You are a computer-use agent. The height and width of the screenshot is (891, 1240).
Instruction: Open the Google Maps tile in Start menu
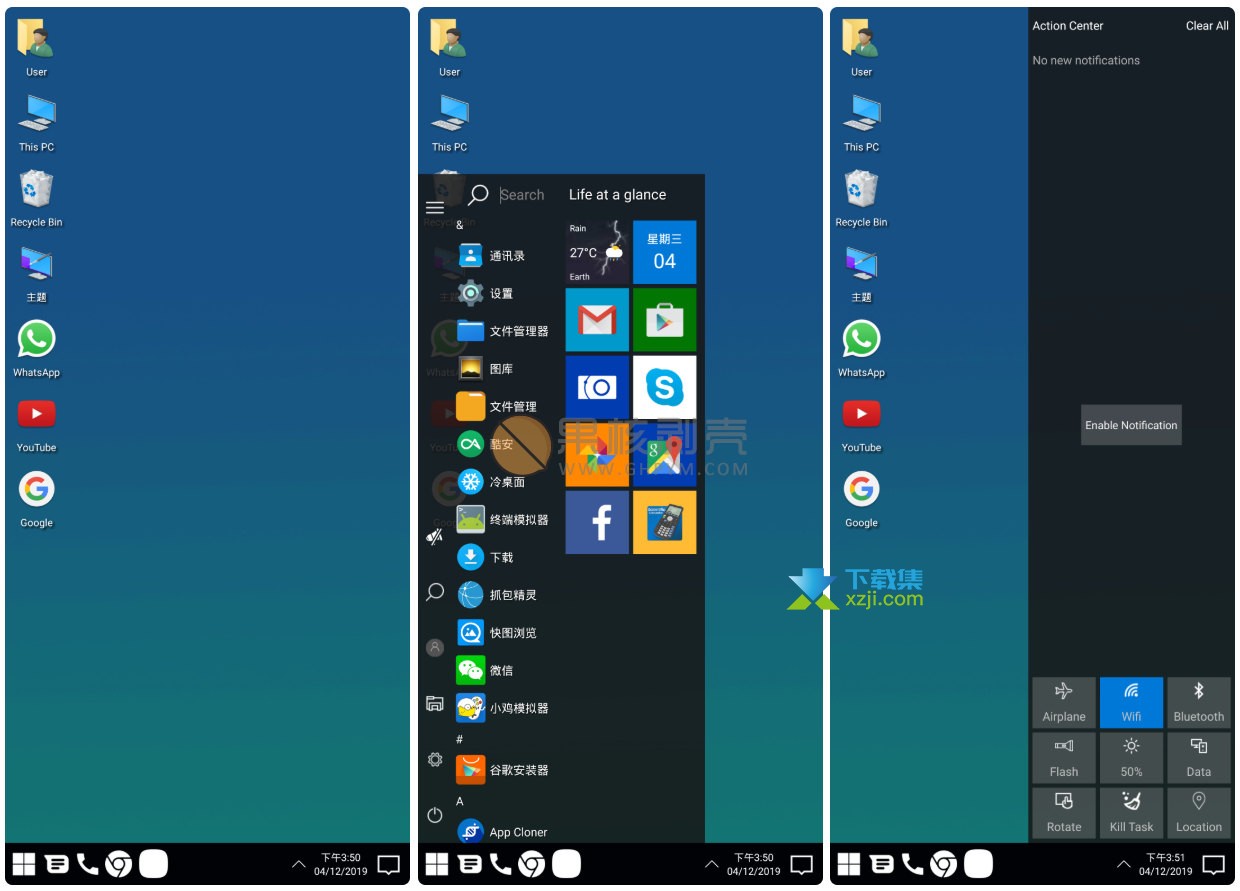pos(664,455)
